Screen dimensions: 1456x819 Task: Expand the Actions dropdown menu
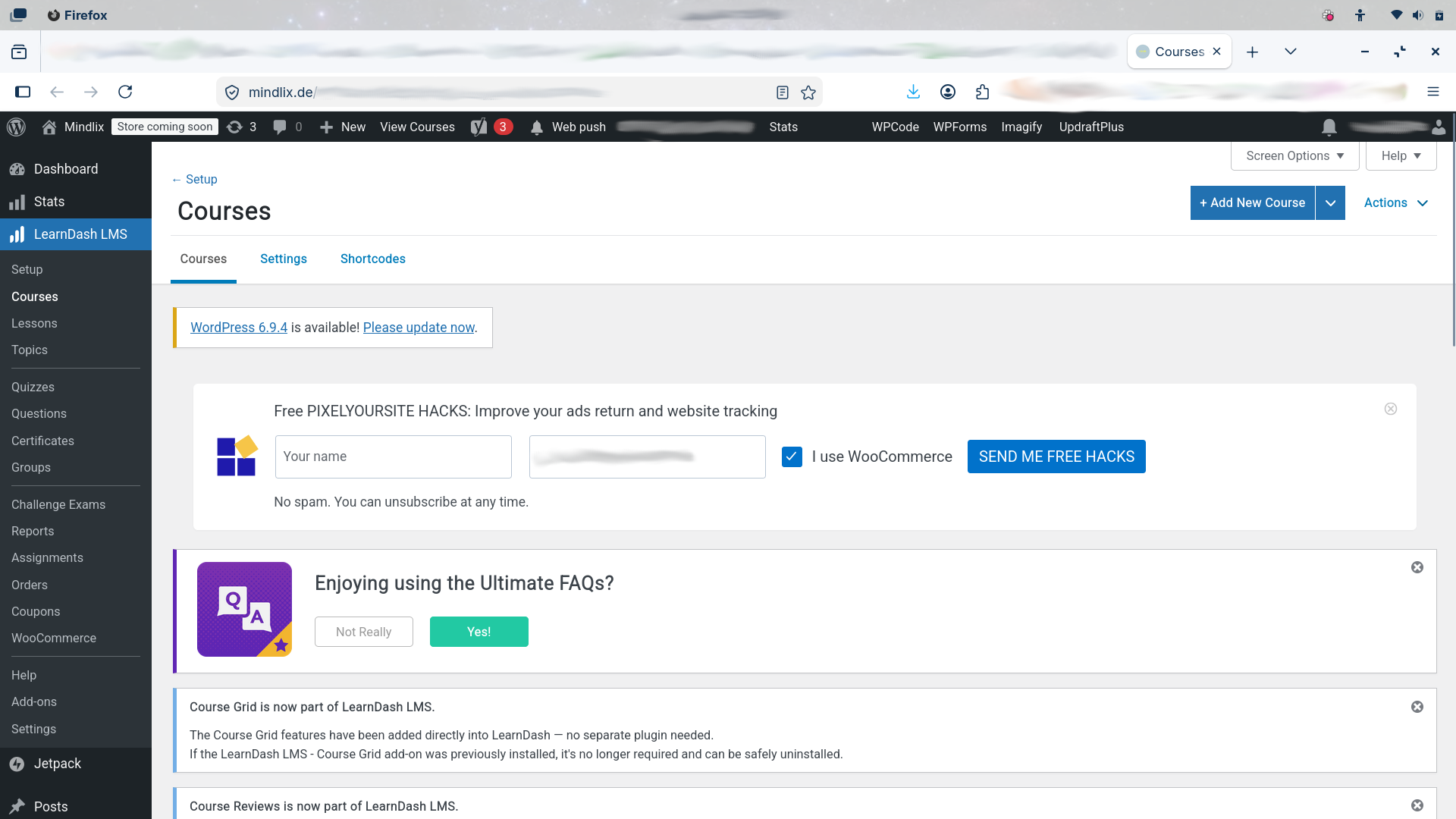tap(1395, 202)
